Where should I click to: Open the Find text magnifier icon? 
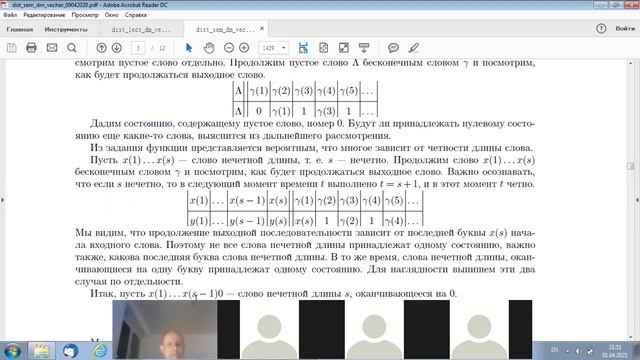pos(72,48)
